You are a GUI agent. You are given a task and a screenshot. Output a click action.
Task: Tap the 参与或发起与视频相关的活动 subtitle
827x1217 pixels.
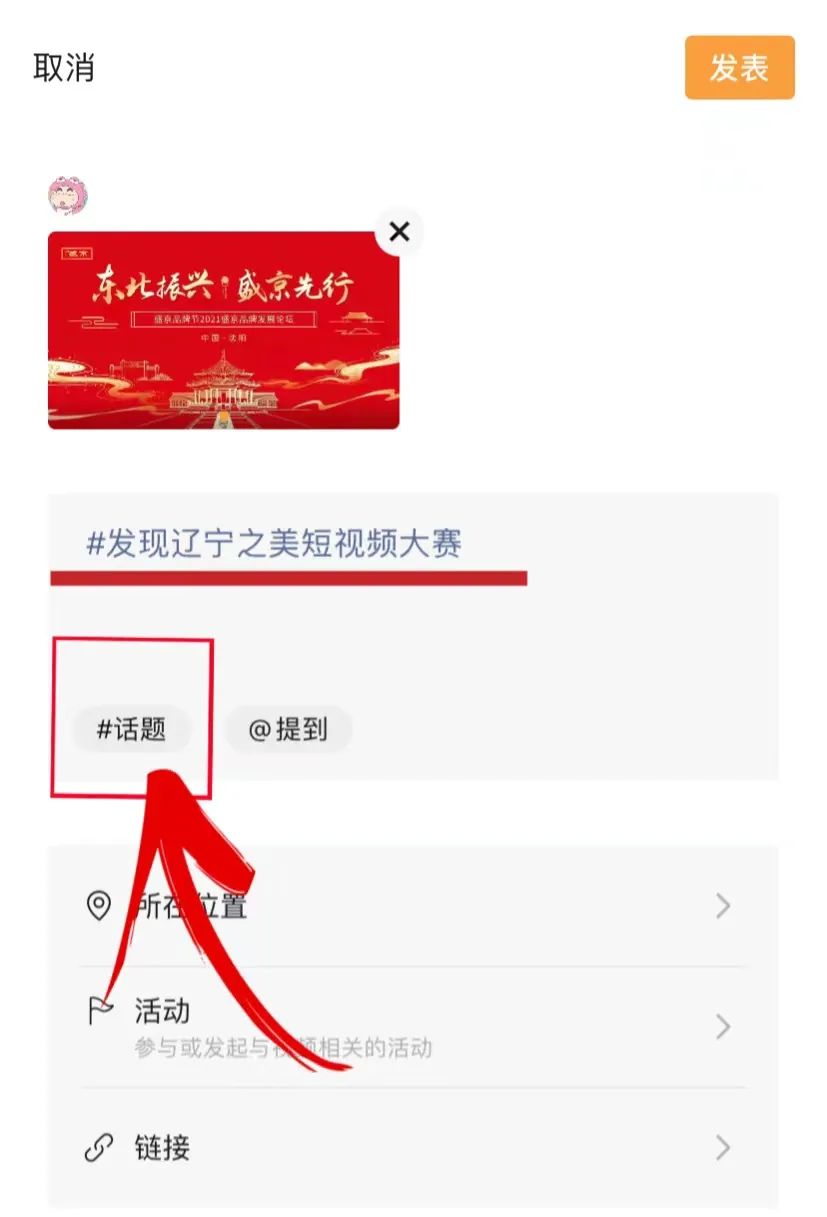[x=283, y=1048]
